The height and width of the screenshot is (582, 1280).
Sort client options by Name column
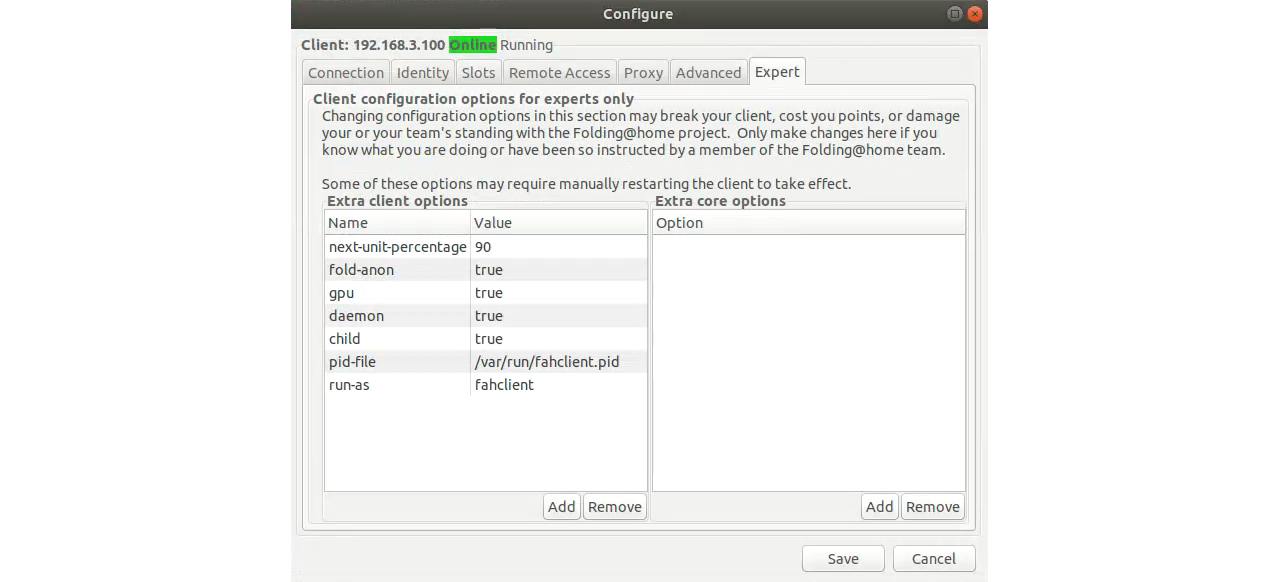tap(397, 223)
